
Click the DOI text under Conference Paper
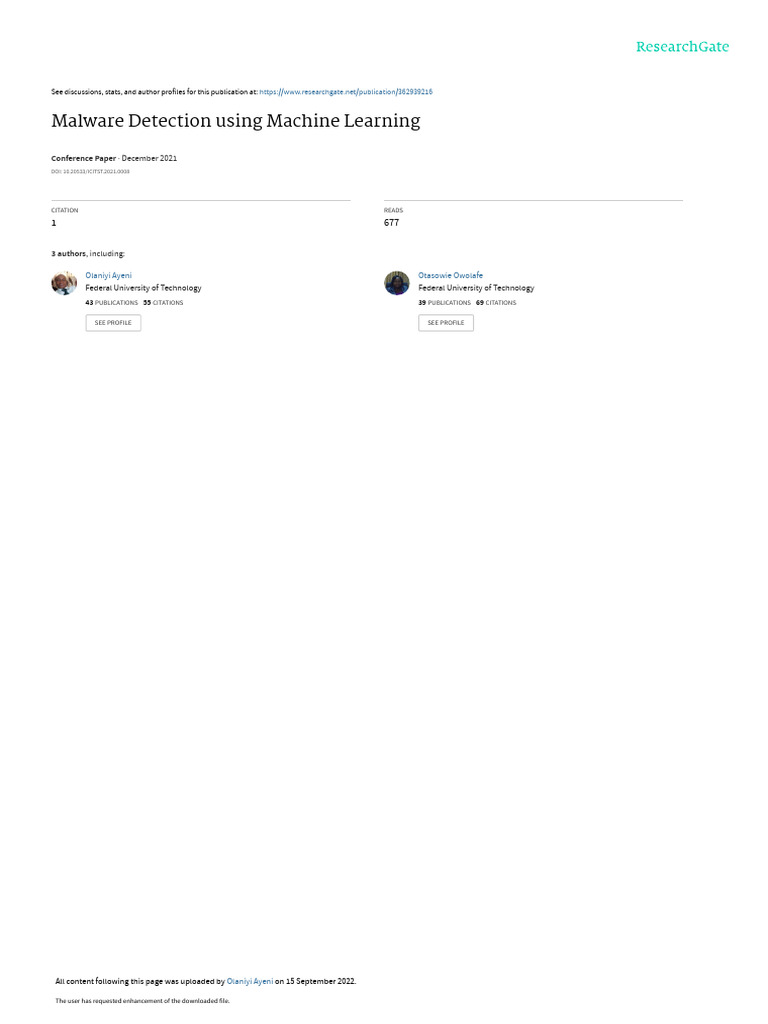(90, 172)
